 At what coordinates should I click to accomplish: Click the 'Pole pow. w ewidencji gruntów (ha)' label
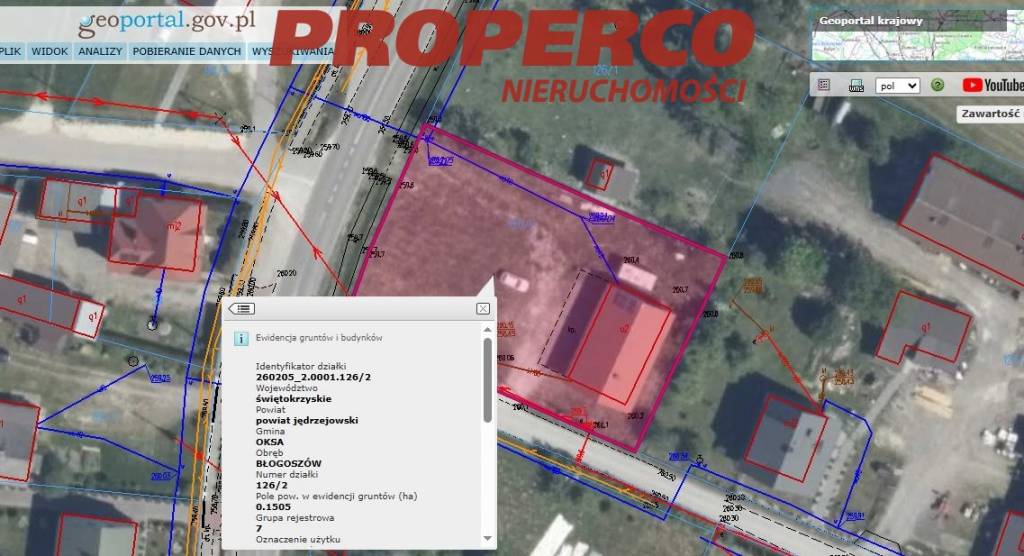pyautogui.click(x=336, y=496)
